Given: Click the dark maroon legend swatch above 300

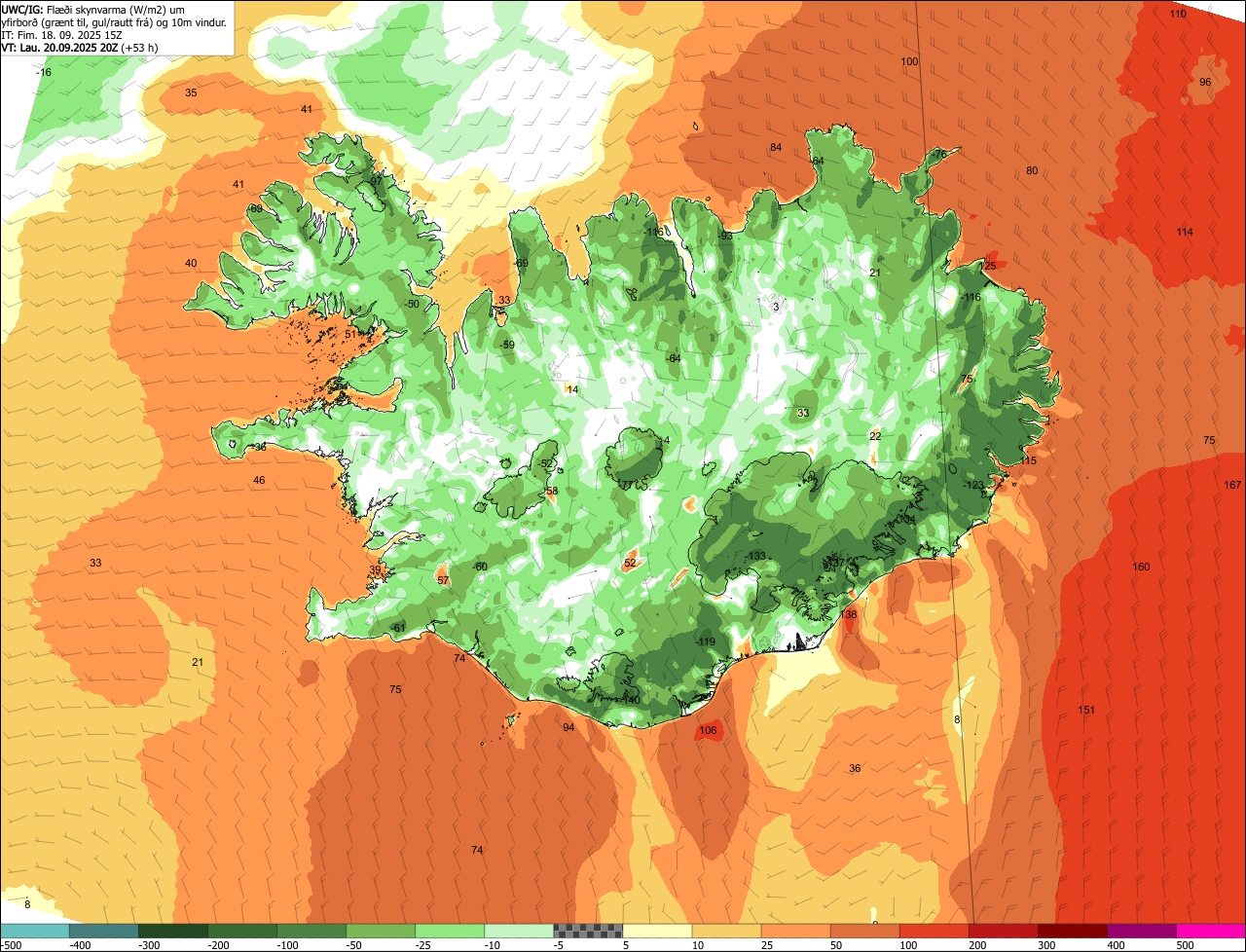Looking at the screenshot, I should (1073, 931).
